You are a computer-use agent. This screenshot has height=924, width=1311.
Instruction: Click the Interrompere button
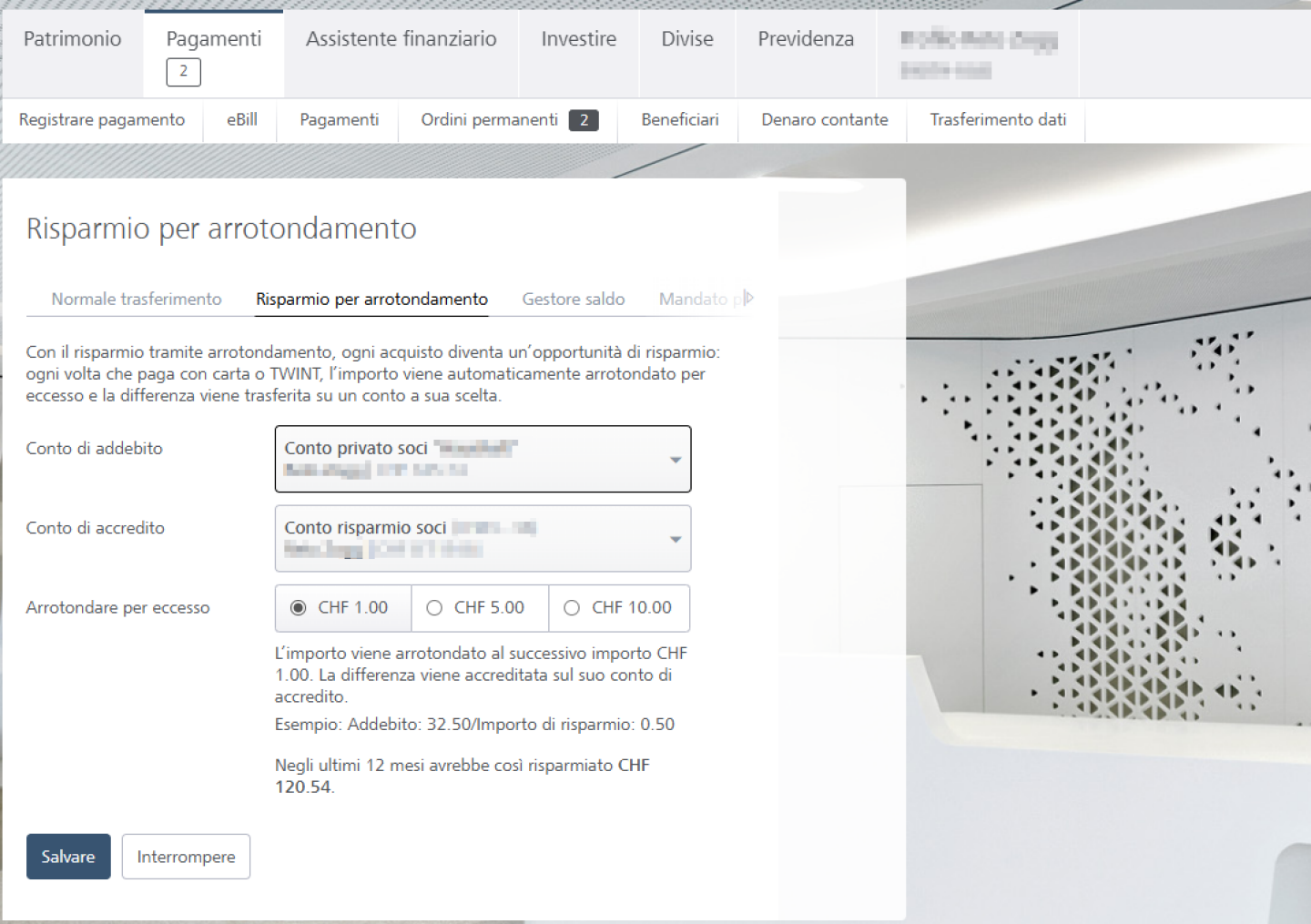click(x=186, y=857)
